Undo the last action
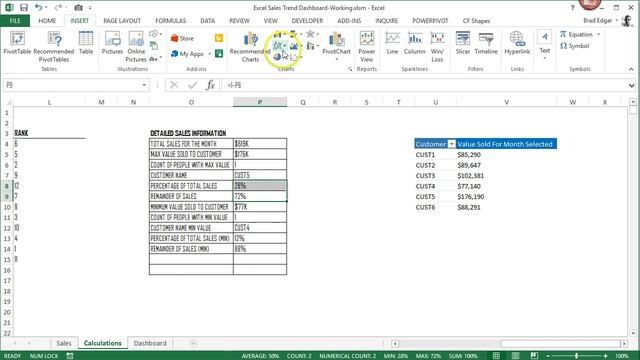 (38, 8)
